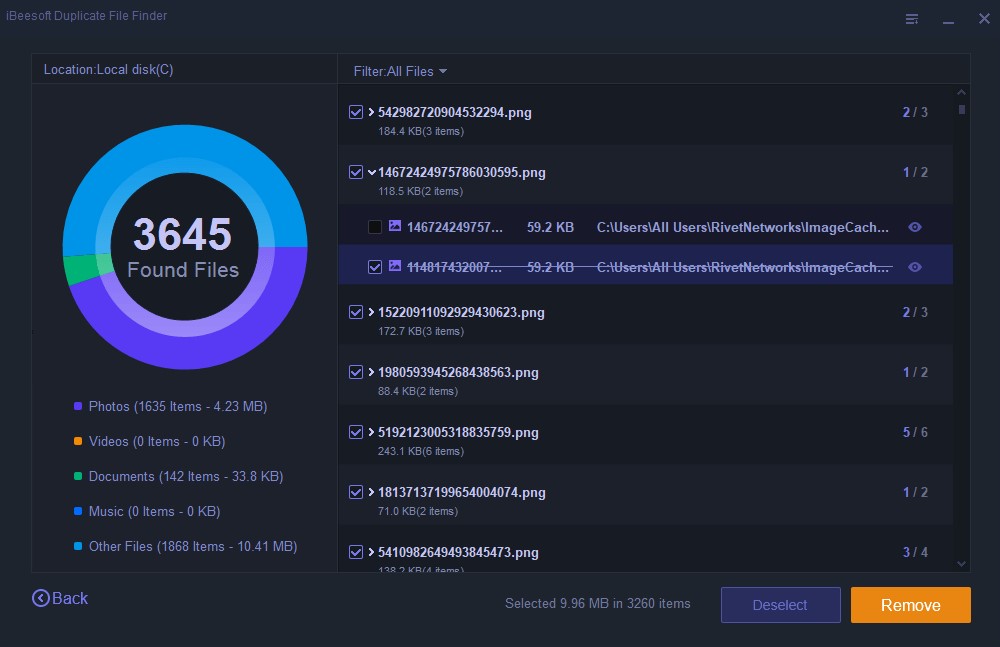The height and width of the screenshot is (647, 1000).
Task: Click the Back arrow icon
Action: (x=41, y=598)
